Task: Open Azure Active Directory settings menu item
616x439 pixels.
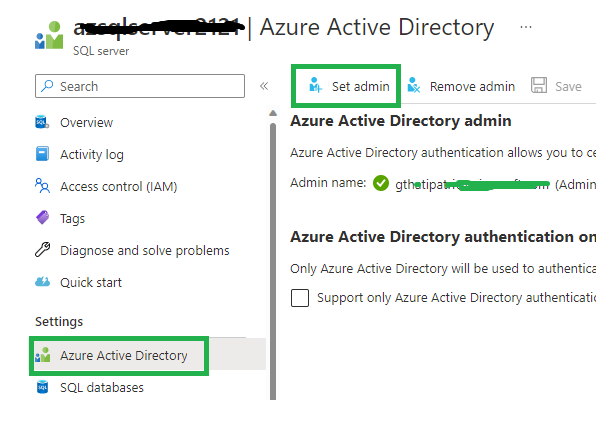Action: pyautogui.click(x=123, y=355)
